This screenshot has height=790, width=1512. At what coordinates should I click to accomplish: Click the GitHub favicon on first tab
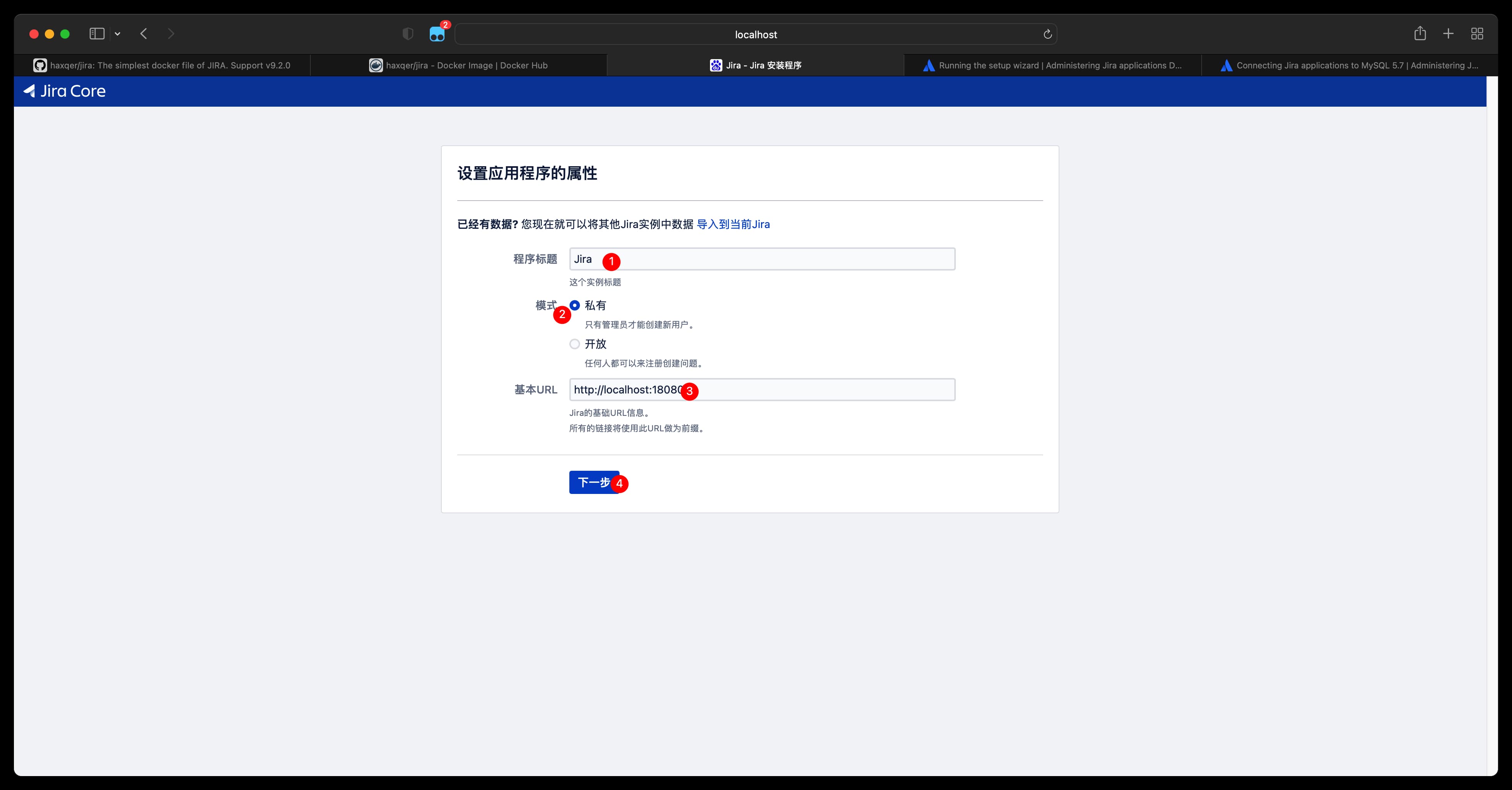click(x=40, y=65)
